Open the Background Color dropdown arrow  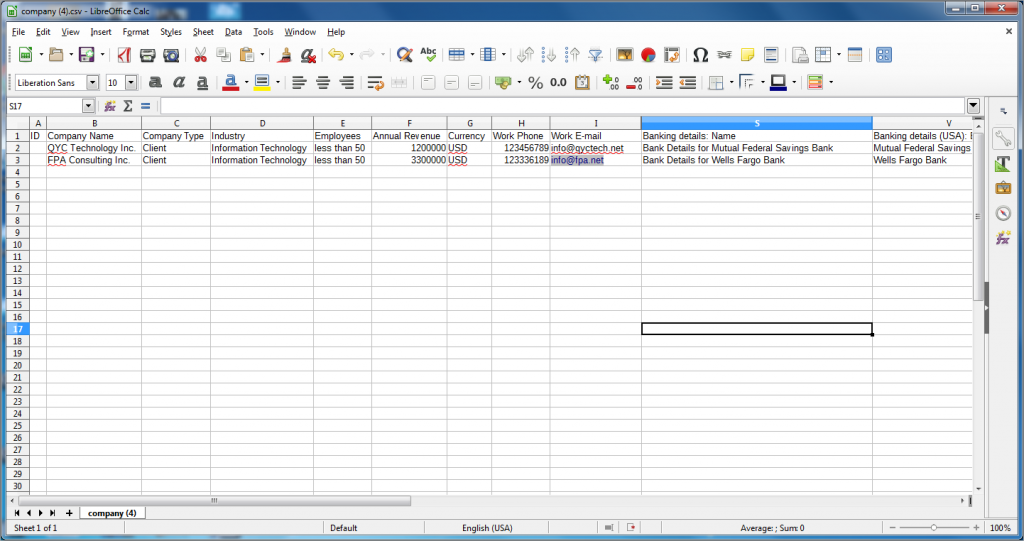(x=278, y=82)
